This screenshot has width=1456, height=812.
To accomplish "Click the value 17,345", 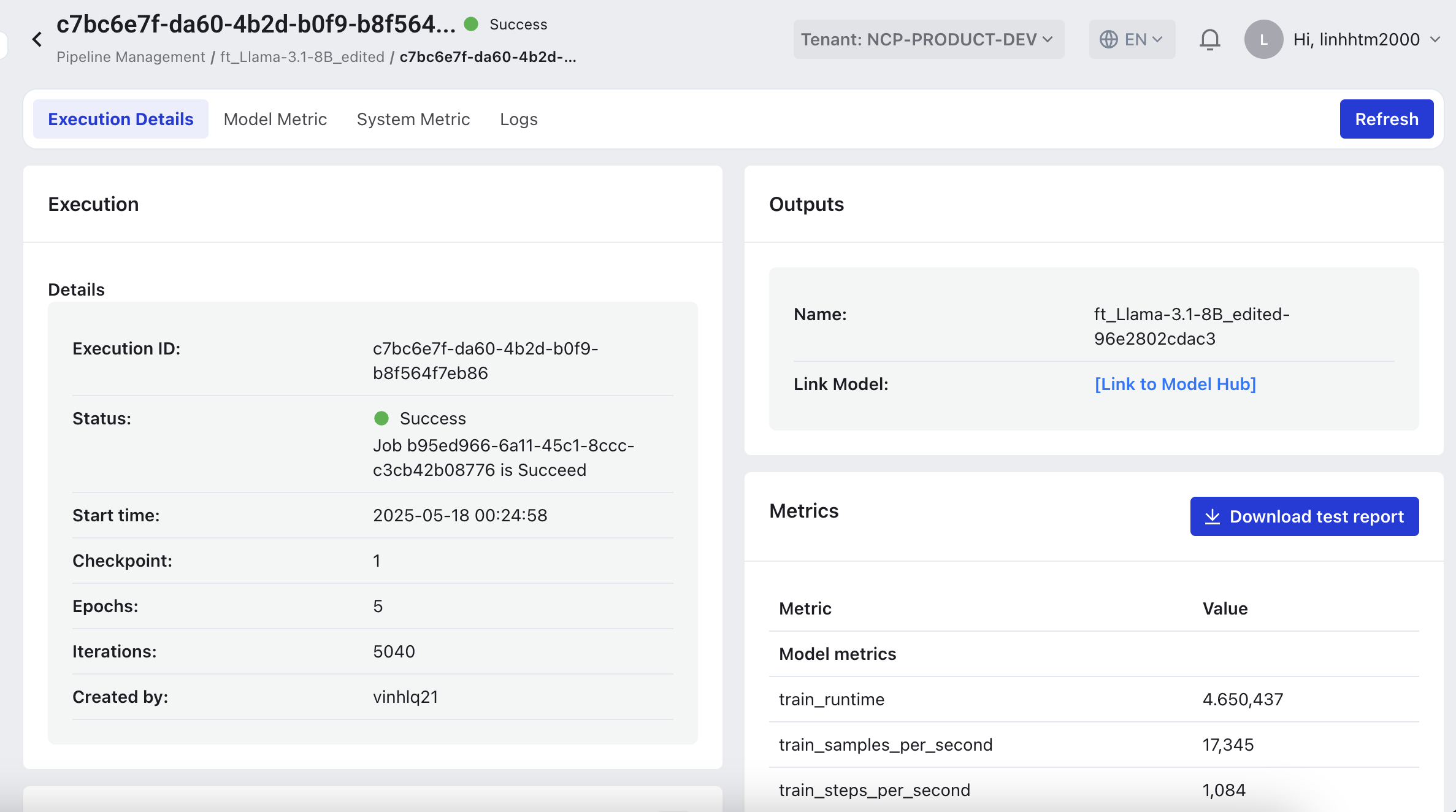I will tap(1228, 745).
